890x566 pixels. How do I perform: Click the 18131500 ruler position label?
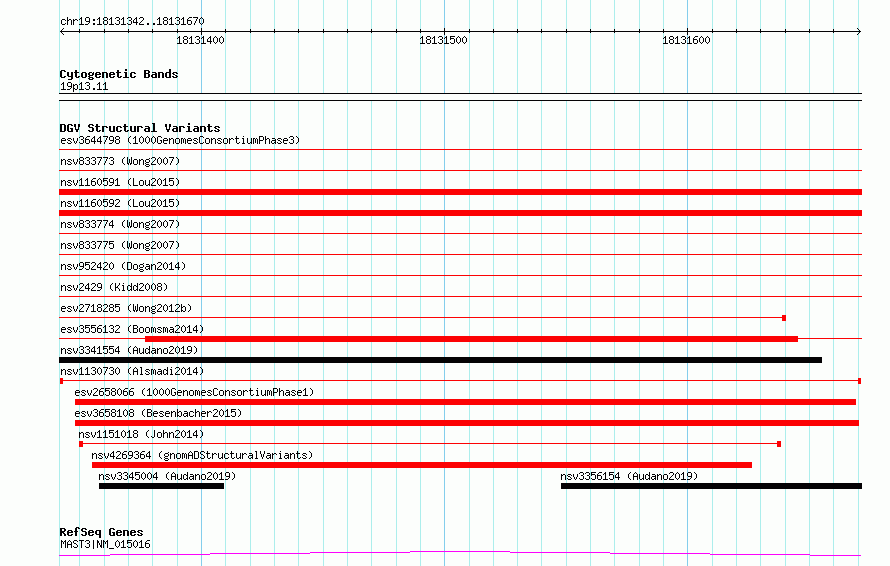(x=443, y=40)
